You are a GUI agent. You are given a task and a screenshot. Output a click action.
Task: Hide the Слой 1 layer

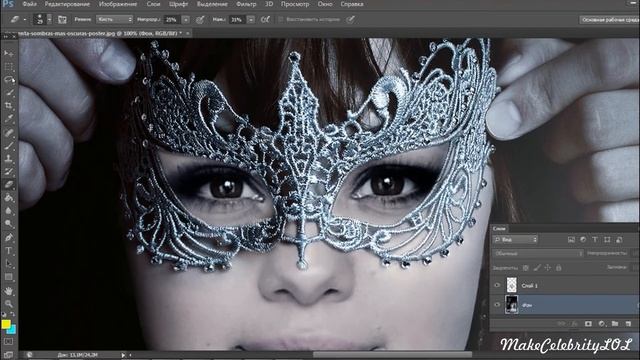[497, 285]
